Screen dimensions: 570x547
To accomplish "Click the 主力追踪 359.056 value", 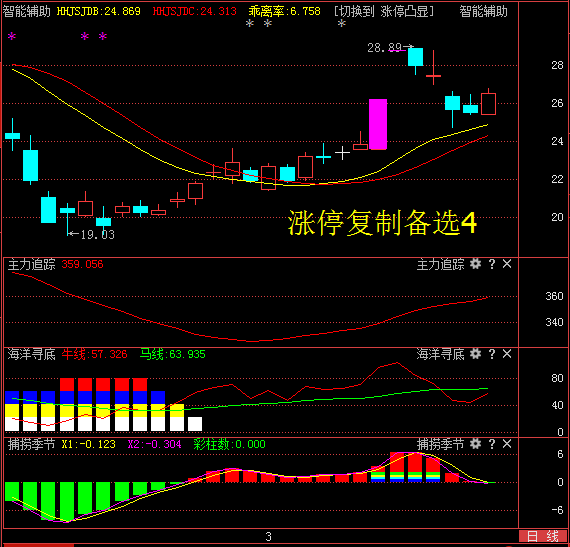I will [83, 264].
